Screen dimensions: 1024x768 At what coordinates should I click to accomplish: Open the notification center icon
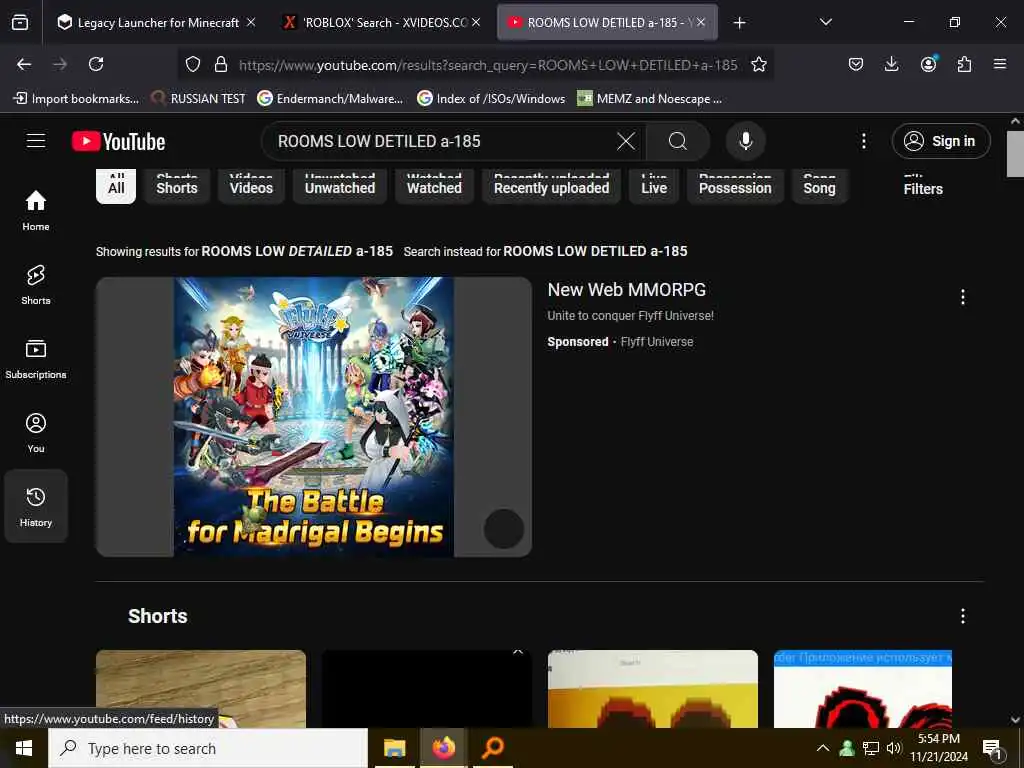pos(993,748)
